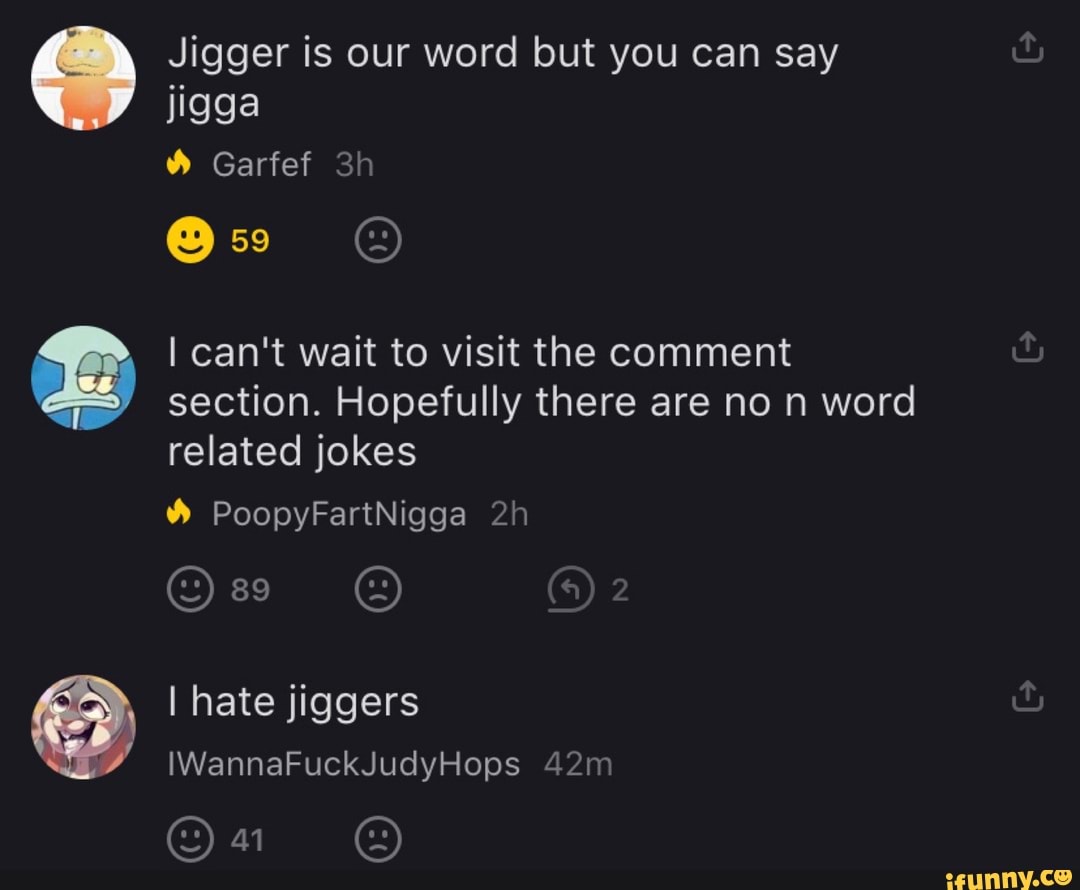Open IWannaFuckJudyHops user profile

point(344,764)
